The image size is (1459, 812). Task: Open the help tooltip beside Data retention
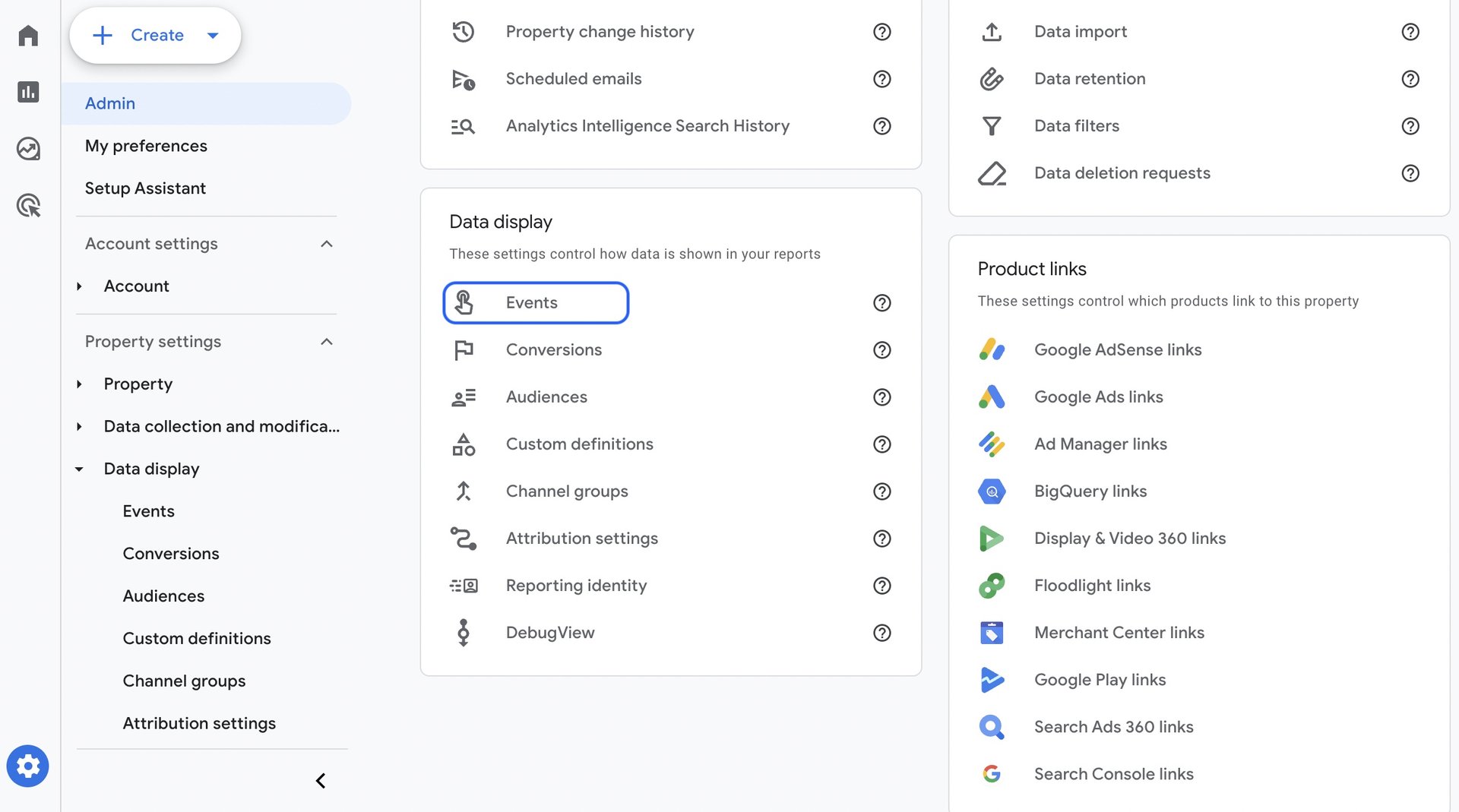tap(1410, 79)
